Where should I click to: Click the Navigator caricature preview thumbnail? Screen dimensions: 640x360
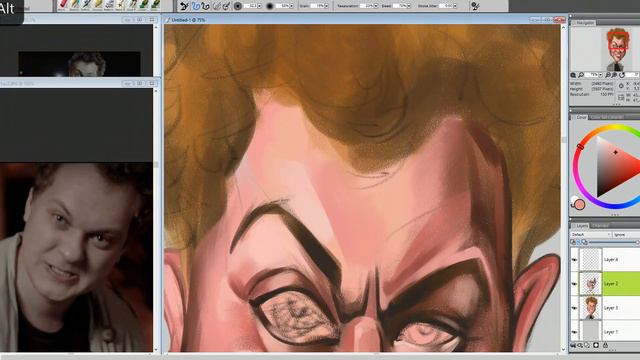617,49
